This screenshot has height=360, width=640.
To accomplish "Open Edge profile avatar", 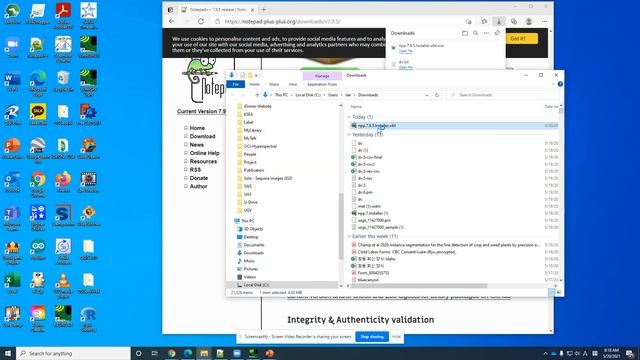I will point(529,22).
